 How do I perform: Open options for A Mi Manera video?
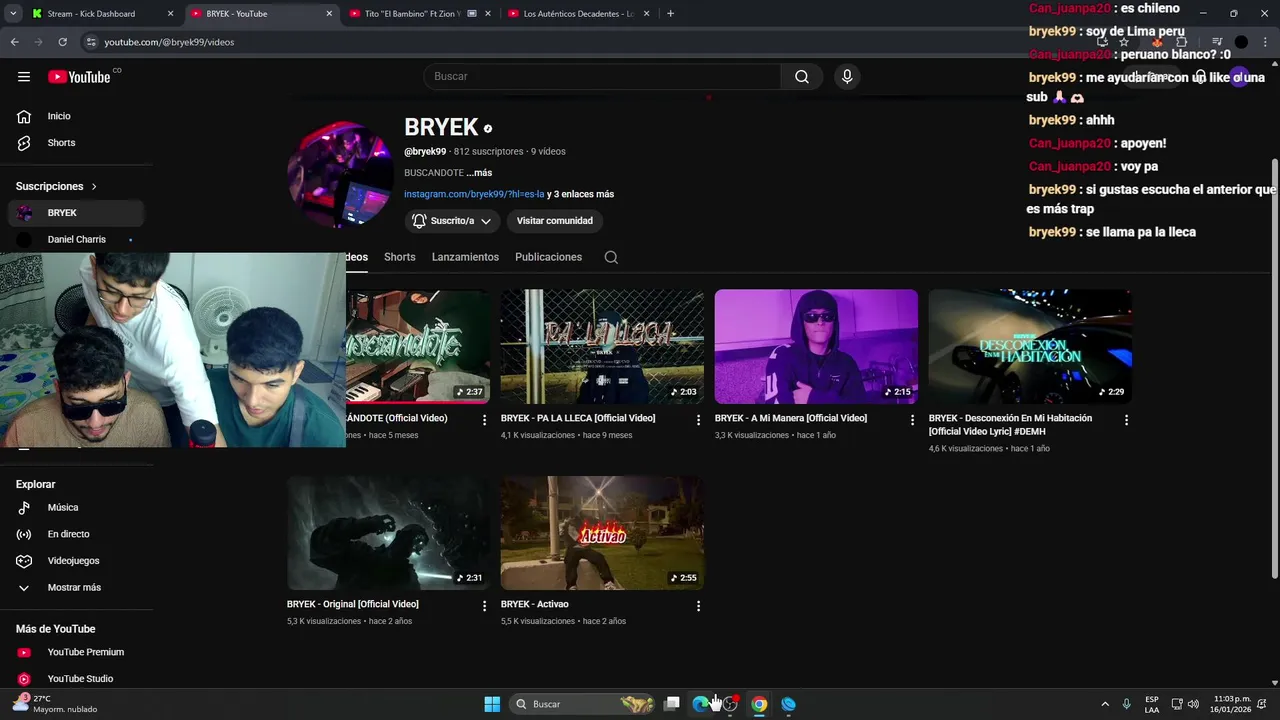coord(912,420)
